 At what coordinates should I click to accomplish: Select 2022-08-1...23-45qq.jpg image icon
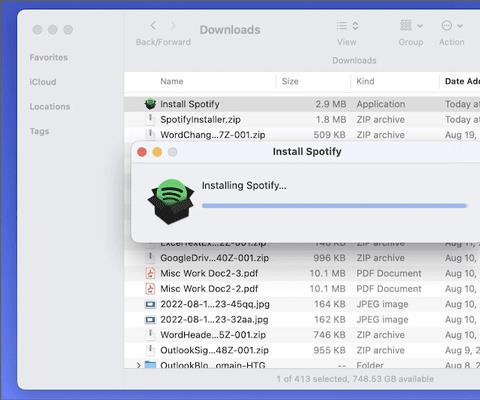[x=150, y=304]
